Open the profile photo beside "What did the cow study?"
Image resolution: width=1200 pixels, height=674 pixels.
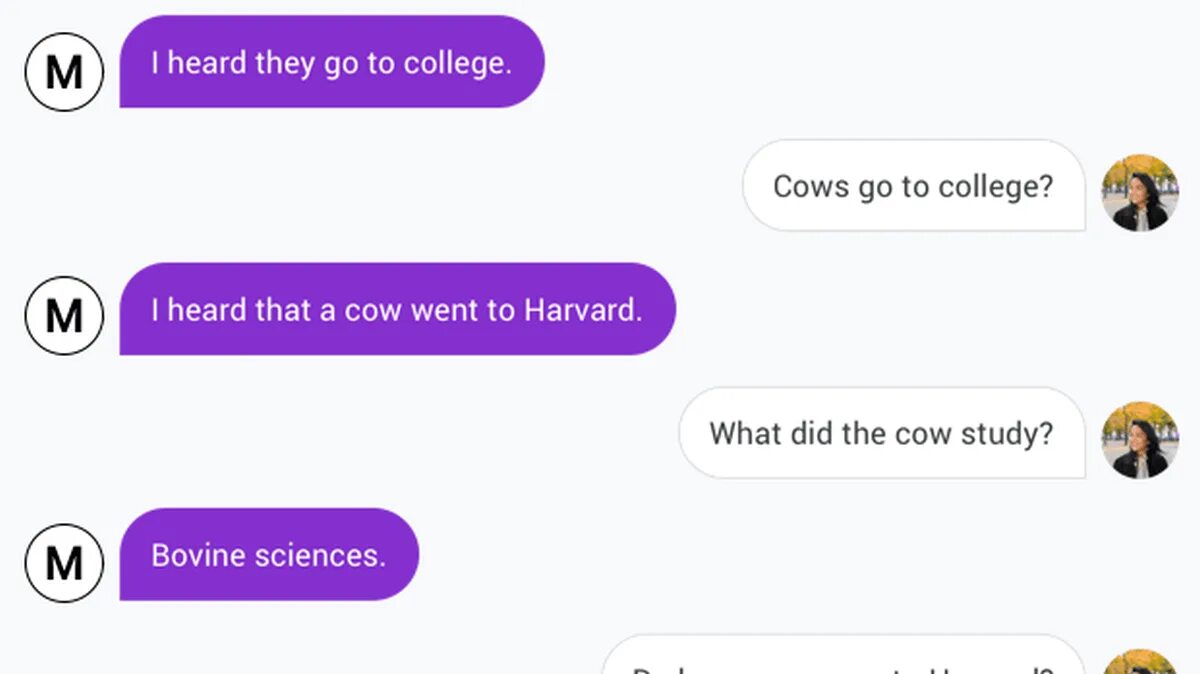tap(1140, 439)
